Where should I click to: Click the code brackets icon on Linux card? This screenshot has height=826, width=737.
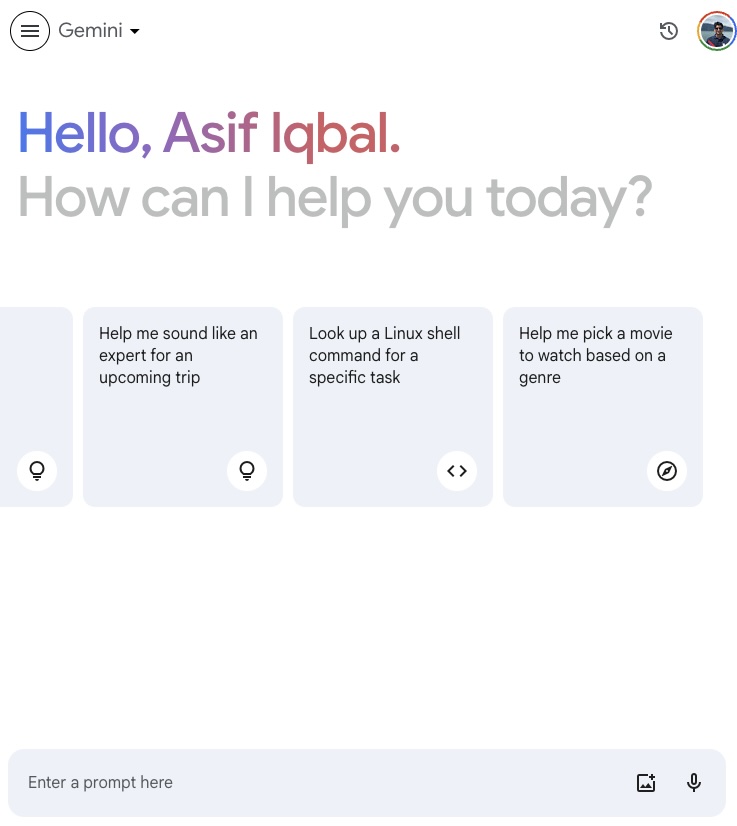coord(457,471)
